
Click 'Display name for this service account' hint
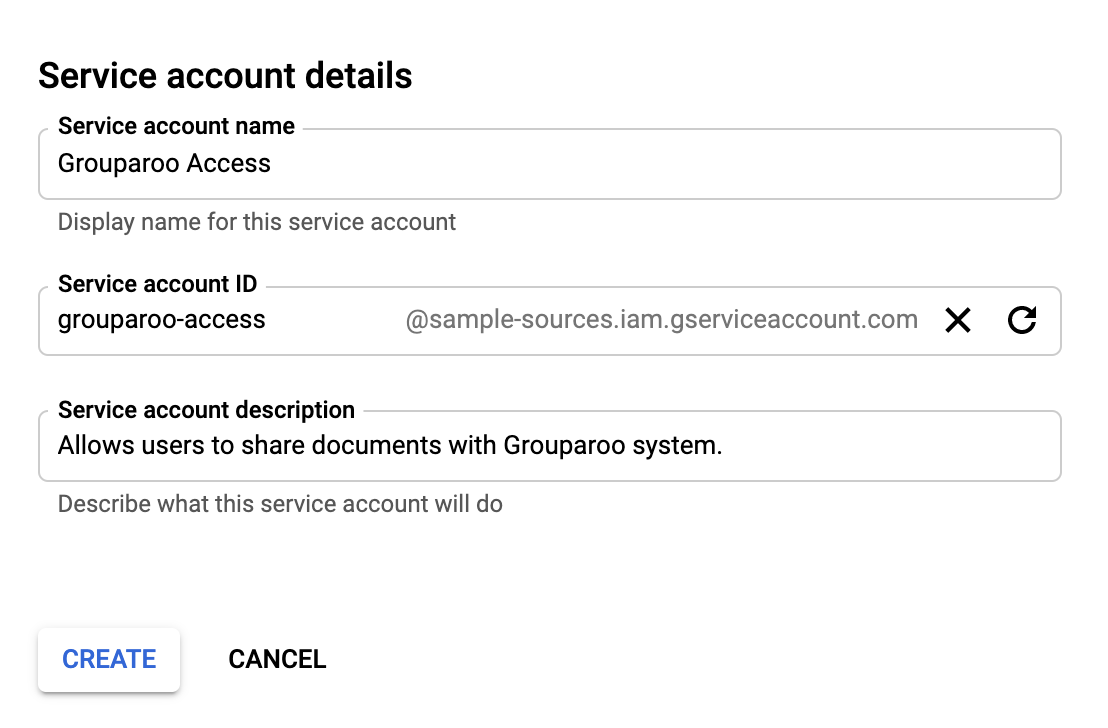(x=257, y=222)
